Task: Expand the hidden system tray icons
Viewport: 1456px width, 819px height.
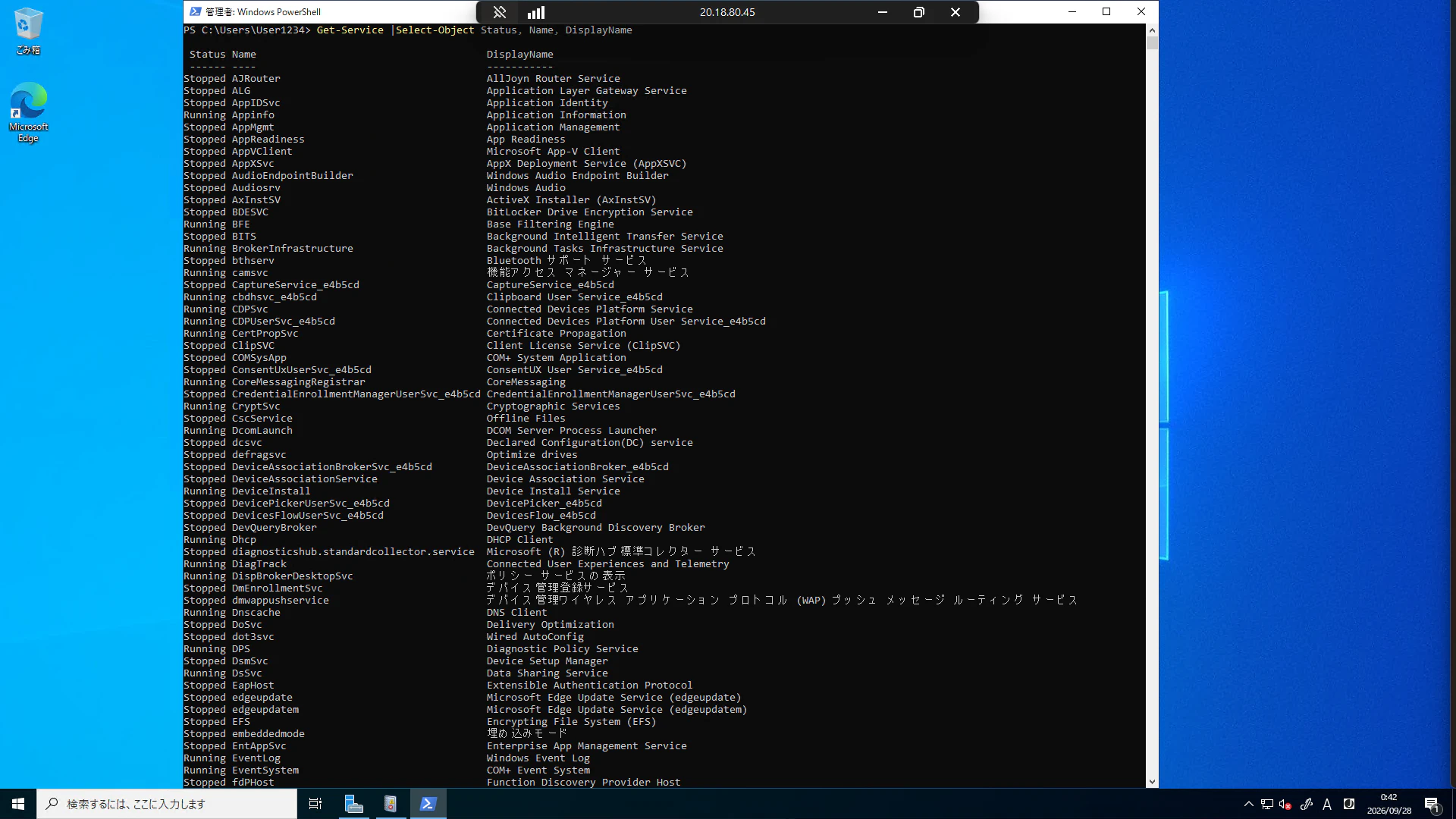Action: click(1248, 804)
